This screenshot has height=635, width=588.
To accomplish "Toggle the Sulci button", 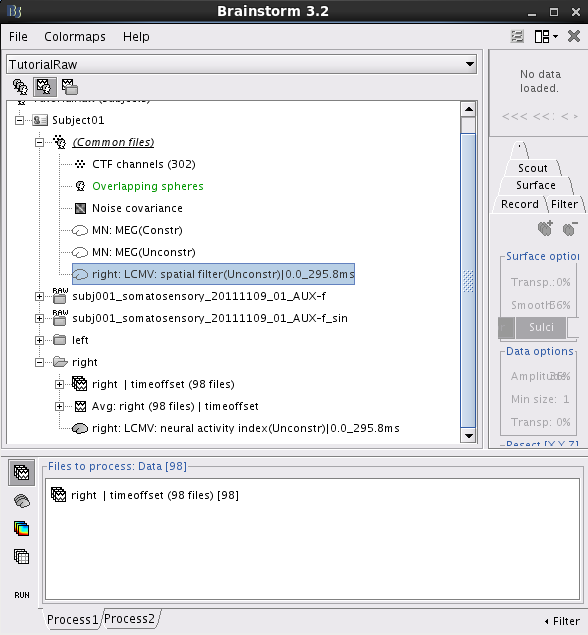I will click(541, 328).
